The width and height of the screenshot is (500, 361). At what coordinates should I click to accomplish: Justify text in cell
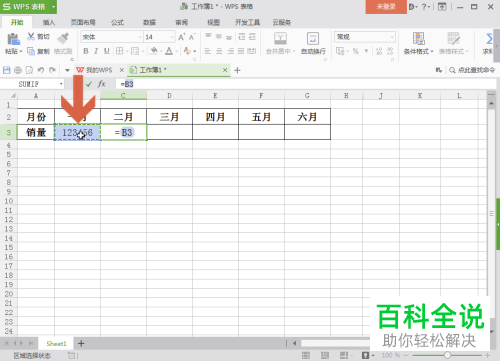241,51
